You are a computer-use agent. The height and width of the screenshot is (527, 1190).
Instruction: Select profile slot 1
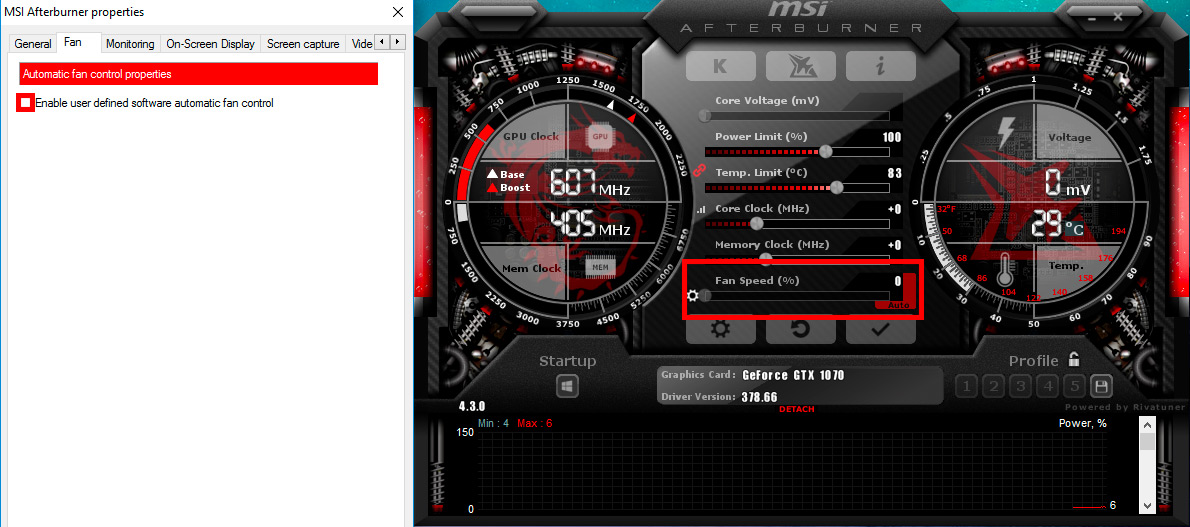pos(966,387)
